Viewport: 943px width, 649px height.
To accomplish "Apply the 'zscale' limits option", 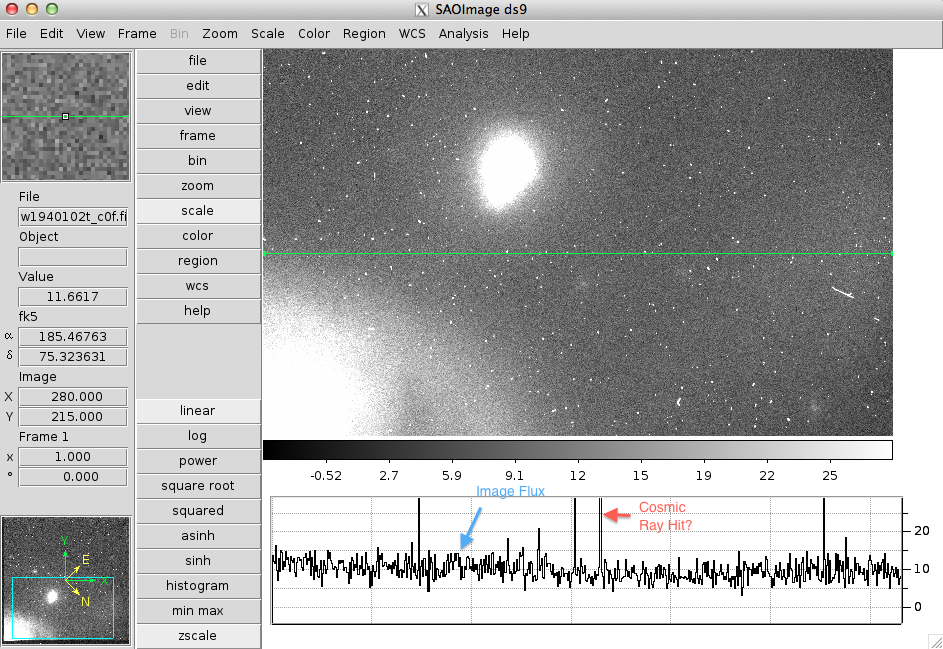I will click(198, 636).
